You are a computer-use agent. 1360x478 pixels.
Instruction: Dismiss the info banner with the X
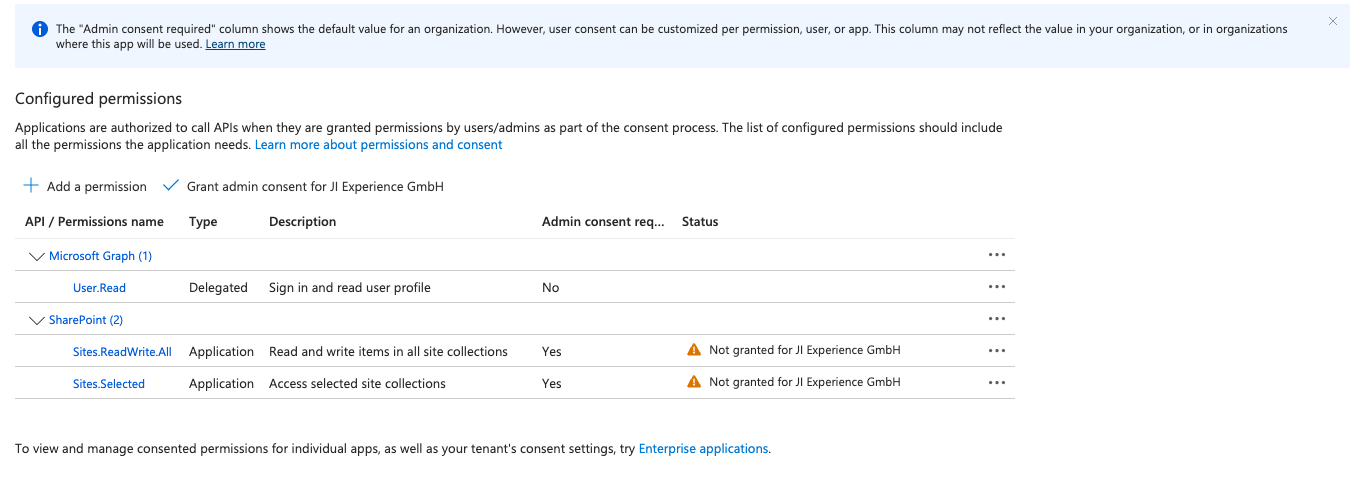point(1332,21)
